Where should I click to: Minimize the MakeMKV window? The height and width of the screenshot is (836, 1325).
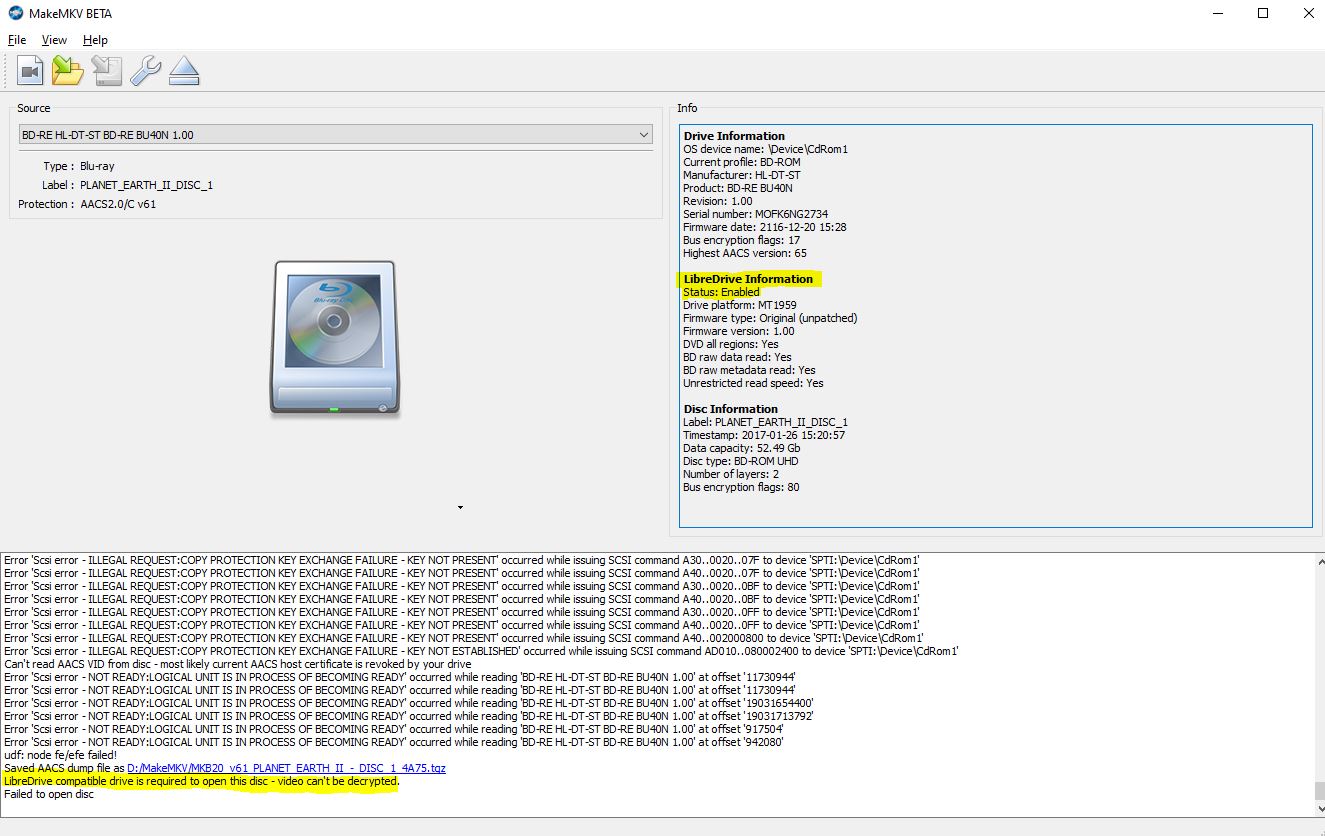click(x=1216, y=14)
